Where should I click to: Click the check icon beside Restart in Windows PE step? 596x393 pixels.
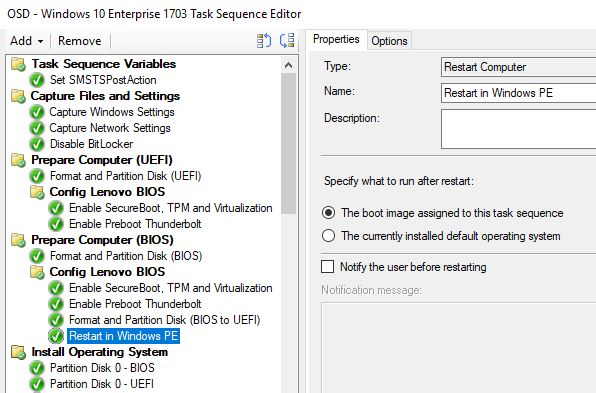coord(56,336)
